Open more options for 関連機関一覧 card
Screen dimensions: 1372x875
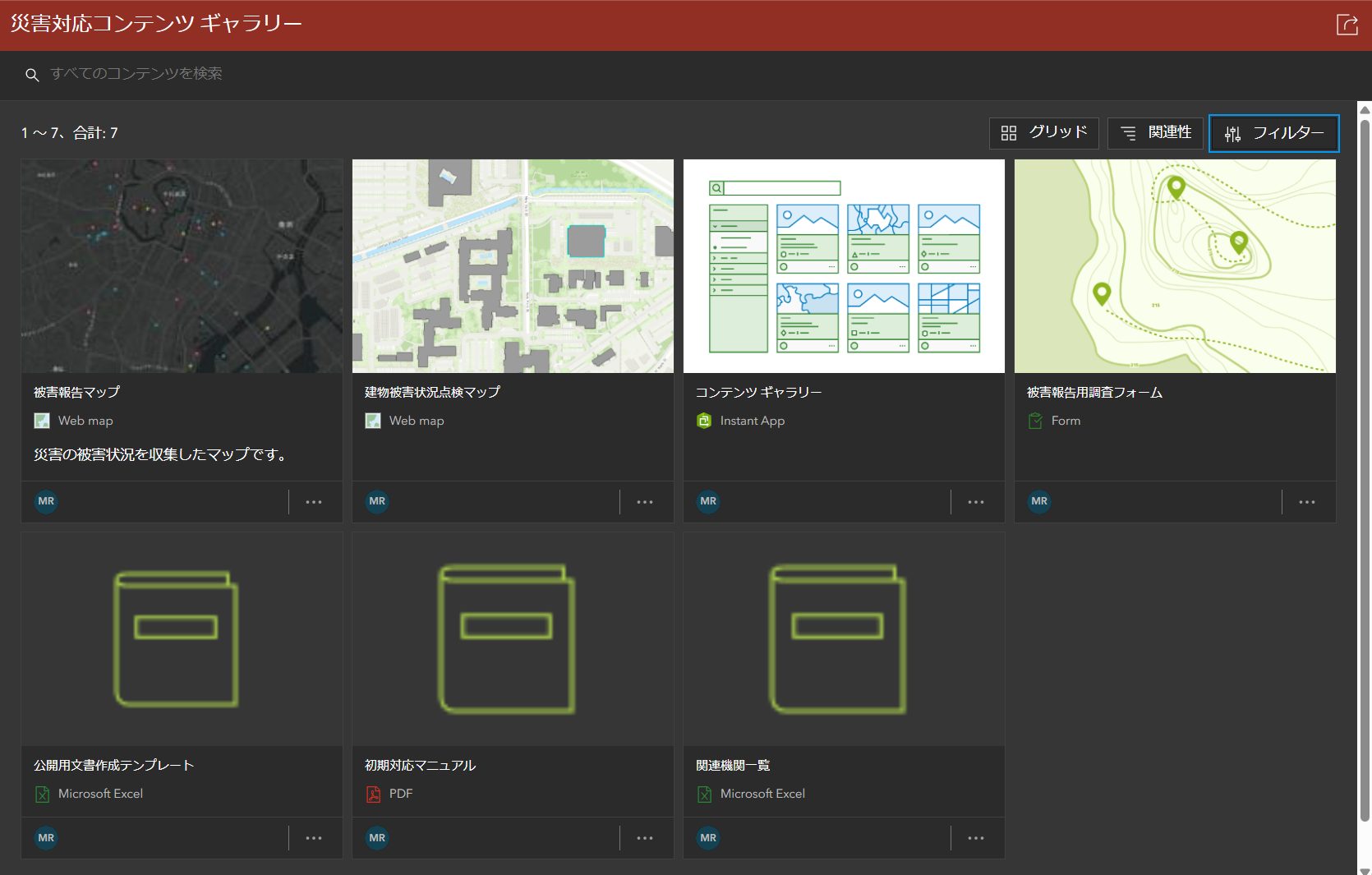click(976, 838)
